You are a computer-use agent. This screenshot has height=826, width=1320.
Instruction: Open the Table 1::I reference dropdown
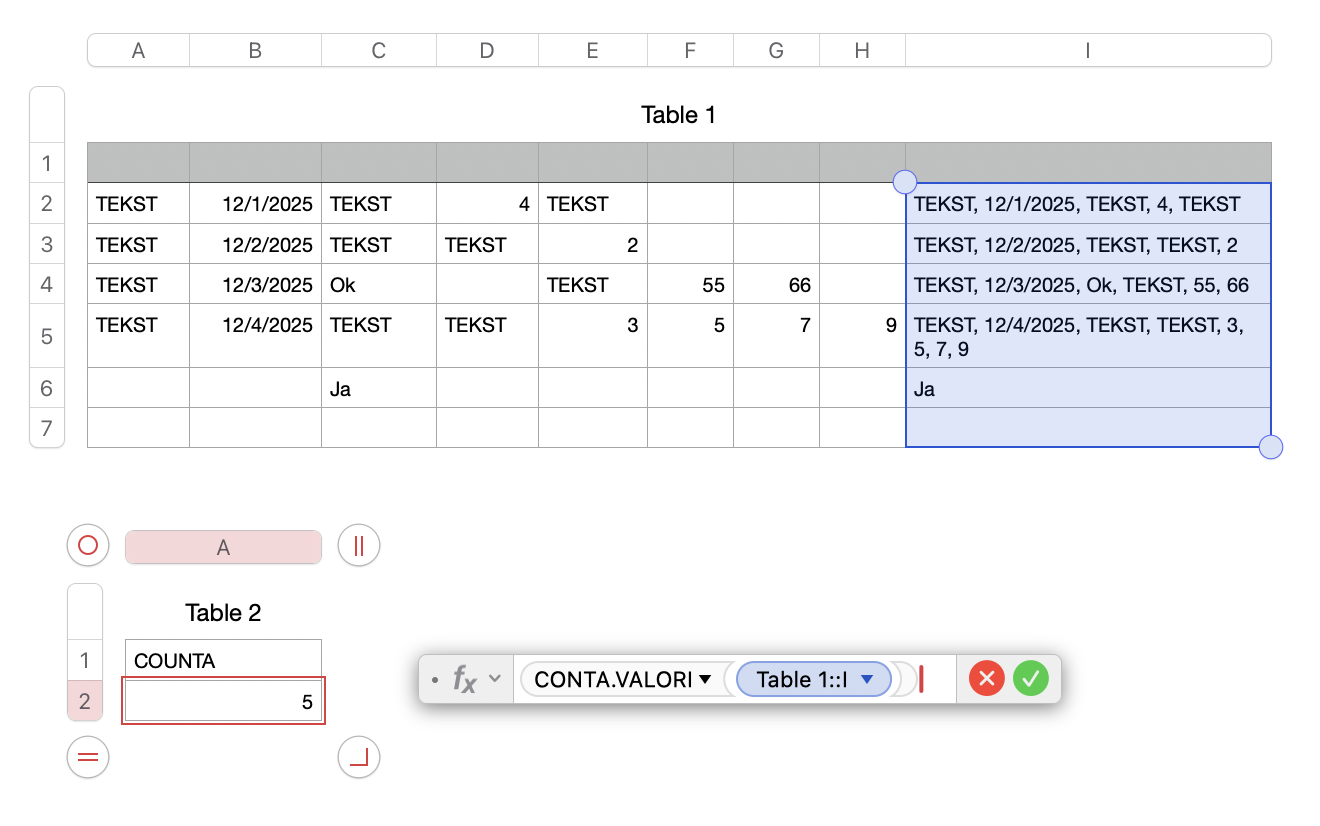[x=868, y=680]
